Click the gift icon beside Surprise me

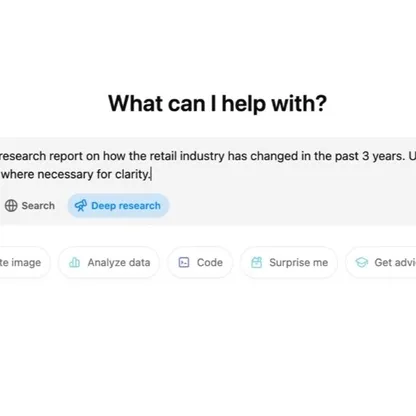tap(256, 263)
